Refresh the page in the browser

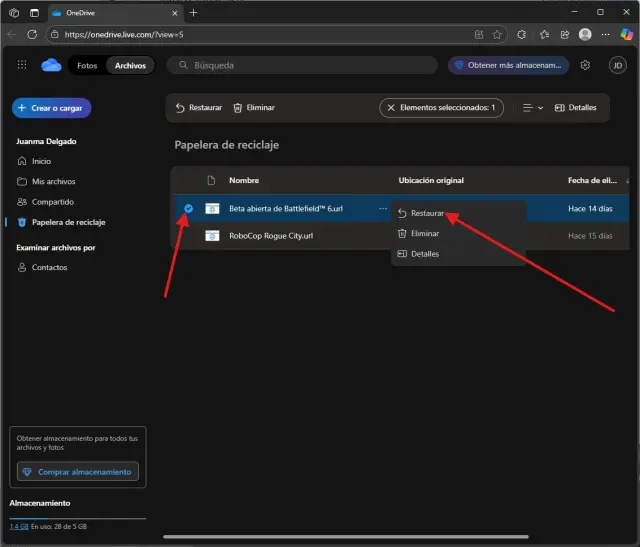pyautogui.click(x=31, y=34)
